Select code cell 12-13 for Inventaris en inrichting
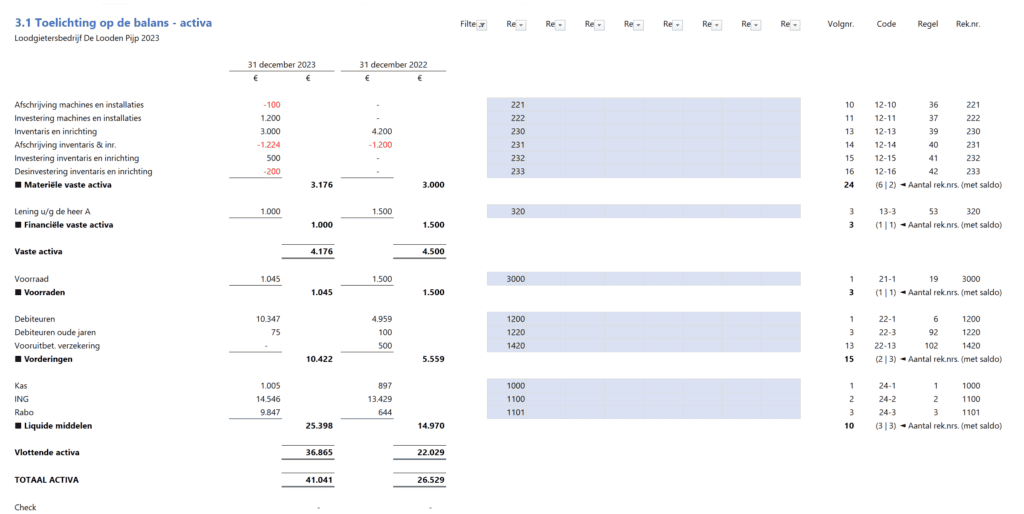This screenshot has height=514, width=1024. click(885, 131)
